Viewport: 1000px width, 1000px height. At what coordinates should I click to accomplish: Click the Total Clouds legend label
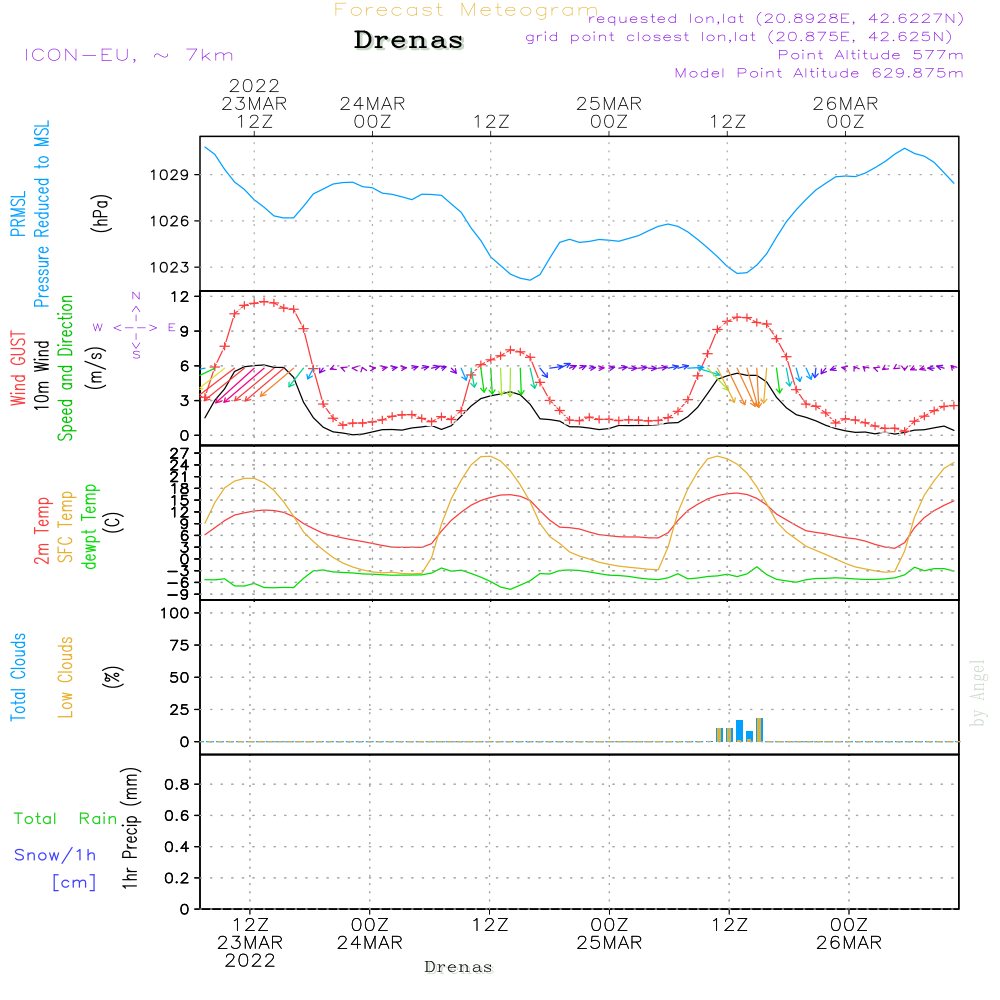tap(18, 677)
